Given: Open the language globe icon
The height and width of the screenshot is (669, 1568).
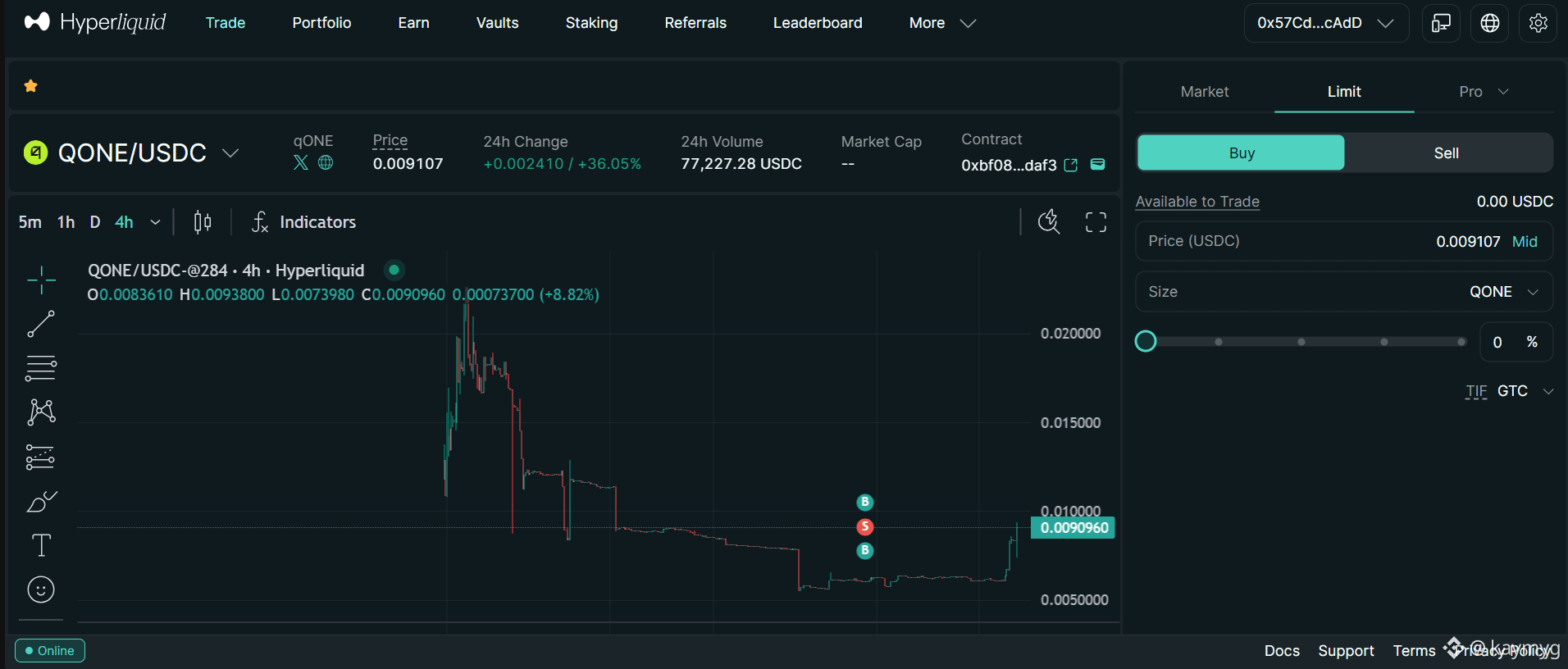Looking at the screenshot, I should (1490, 23).
